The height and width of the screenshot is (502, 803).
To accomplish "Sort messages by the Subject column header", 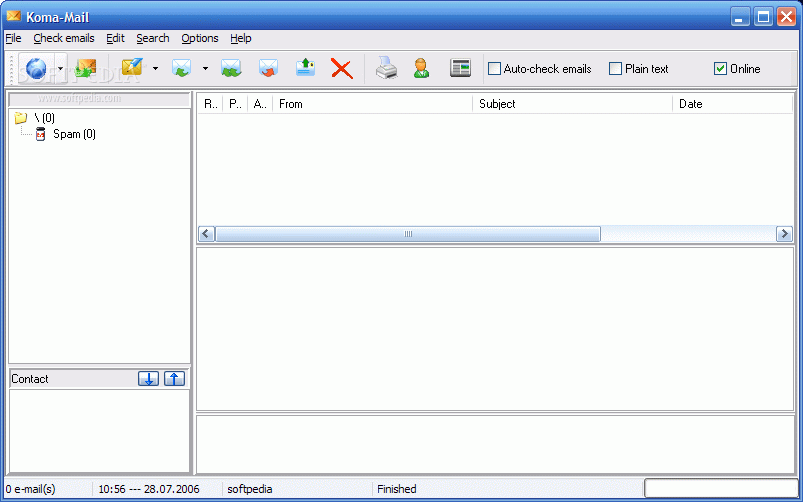I will (572, 104).
